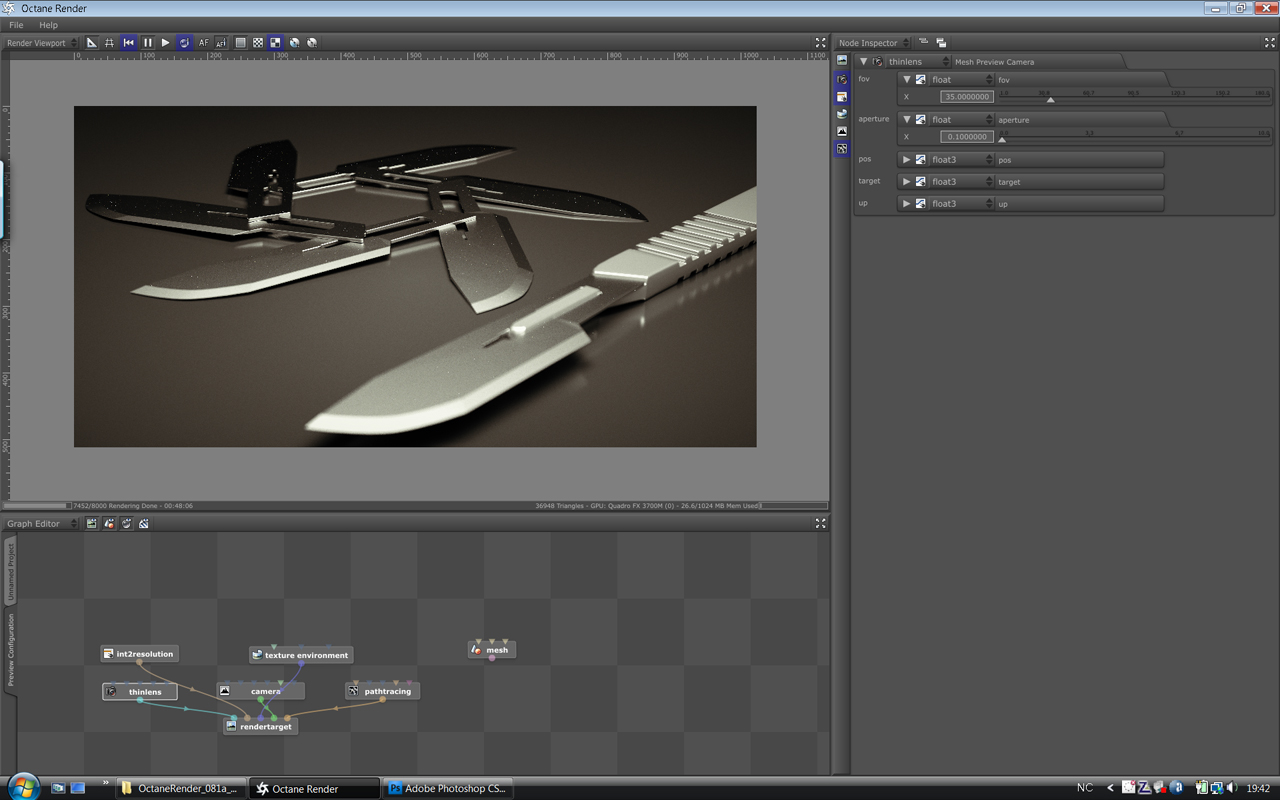Select the pathtracing node
1280x800 pixels.
click(382, 691)
